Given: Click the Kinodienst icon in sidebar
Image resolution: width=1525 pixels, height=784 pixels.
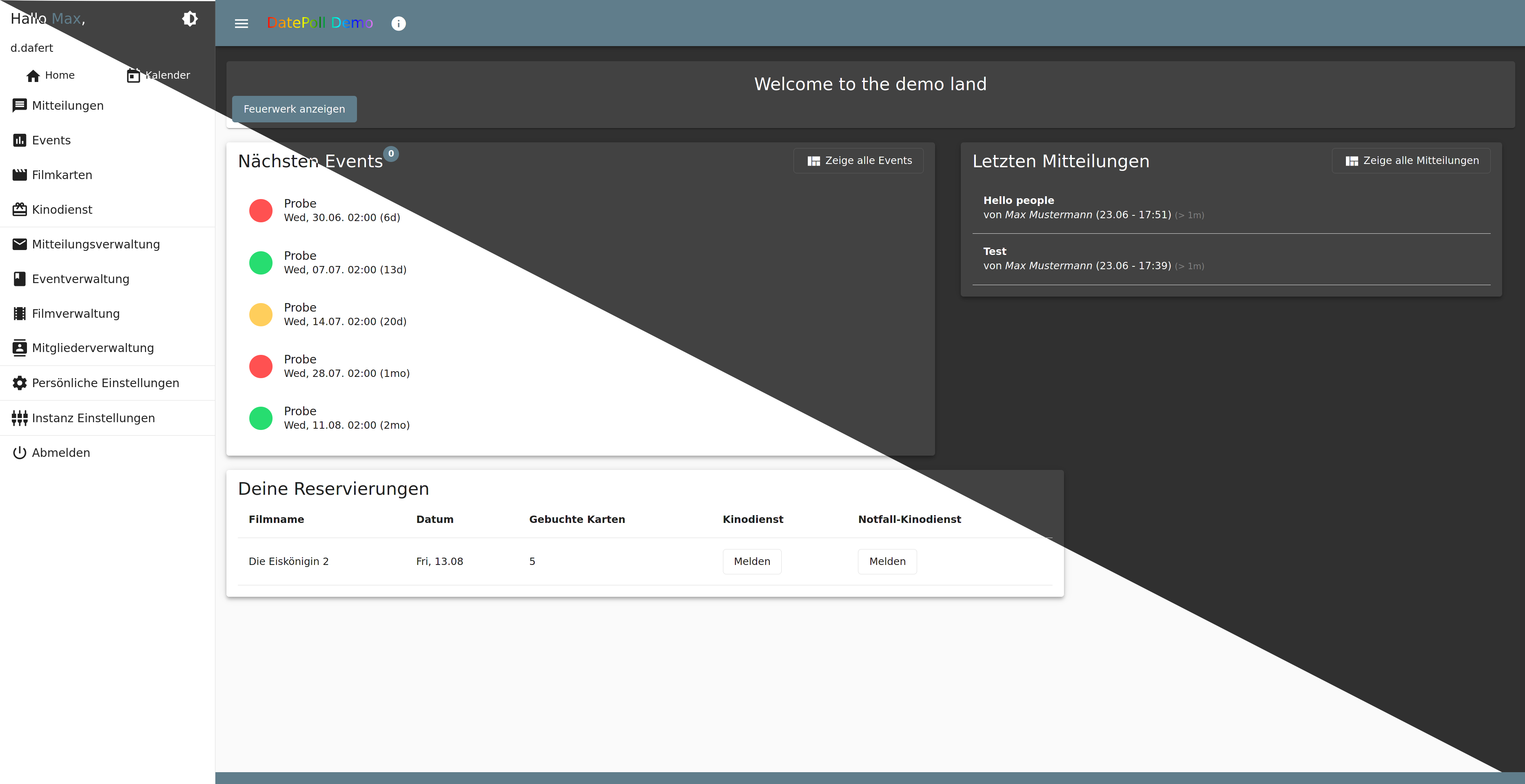Looking at the screenshot, I should (20, 210).
